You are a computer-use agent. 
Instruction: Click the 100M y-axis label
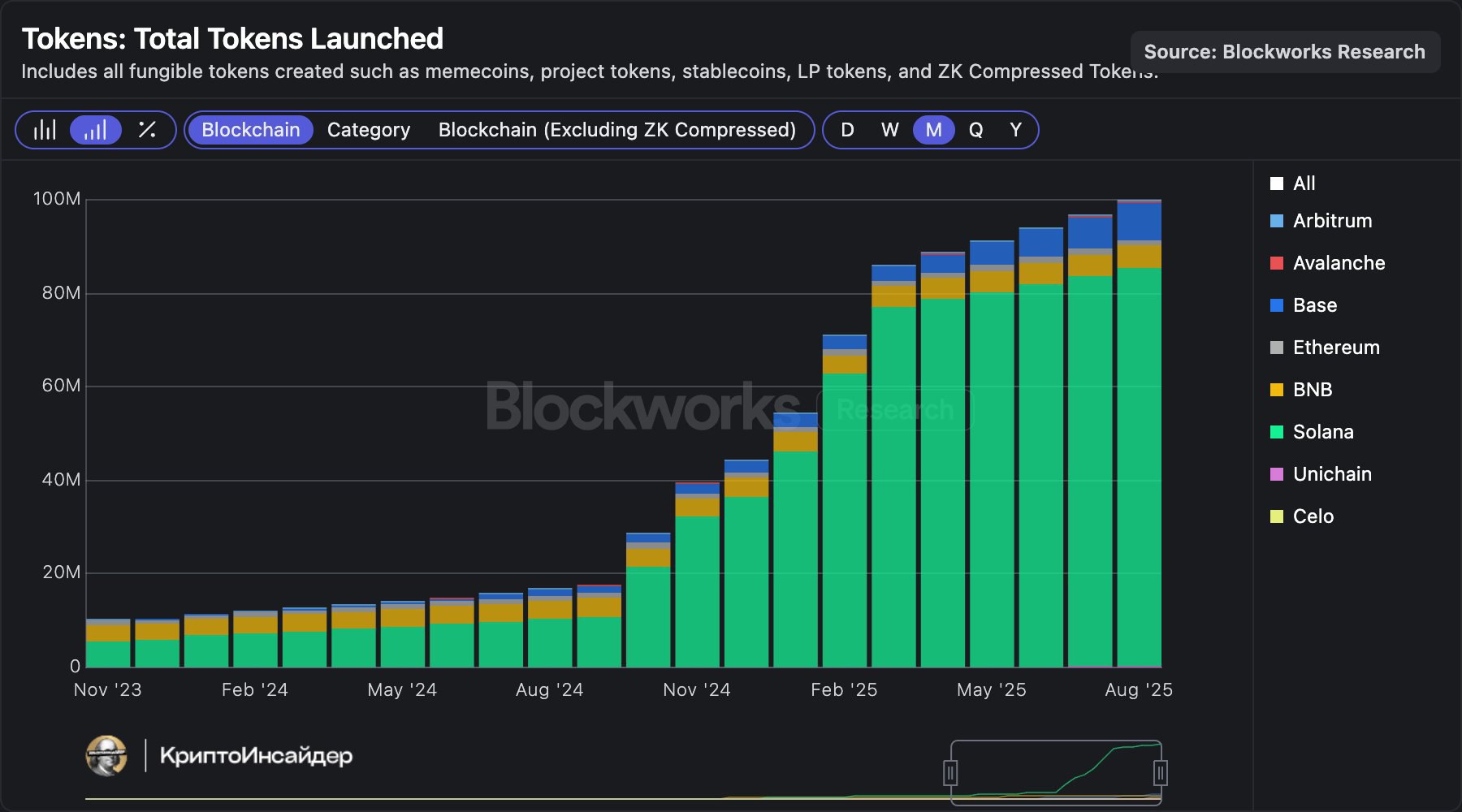pyautogui.click(x=57, y=199)
